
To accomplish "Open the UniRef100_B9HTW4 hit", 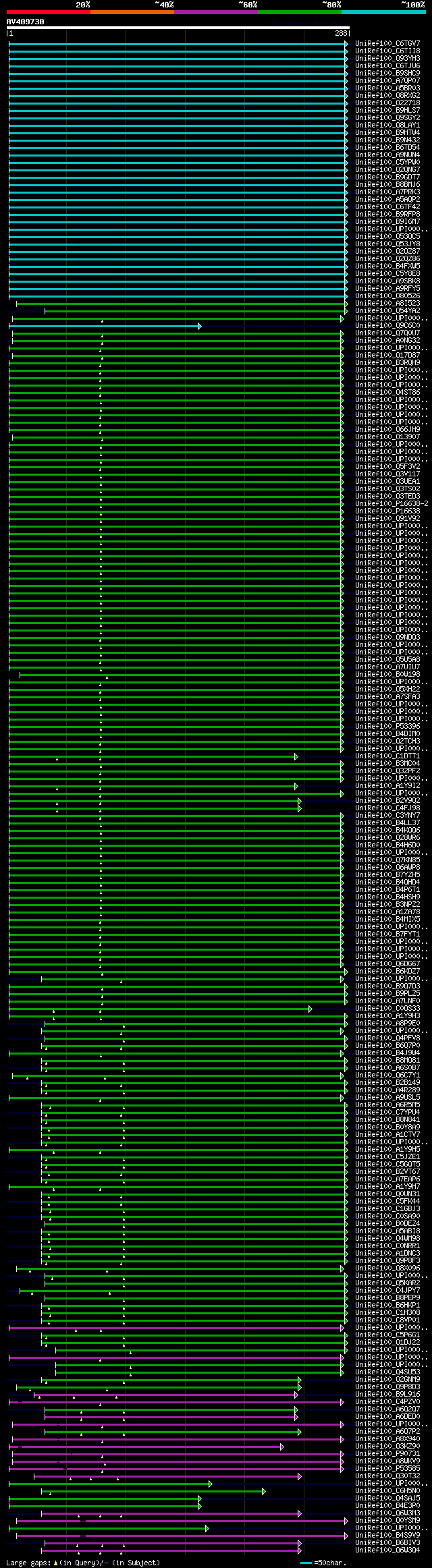I will pyautogui.click(x=387, y=132).
